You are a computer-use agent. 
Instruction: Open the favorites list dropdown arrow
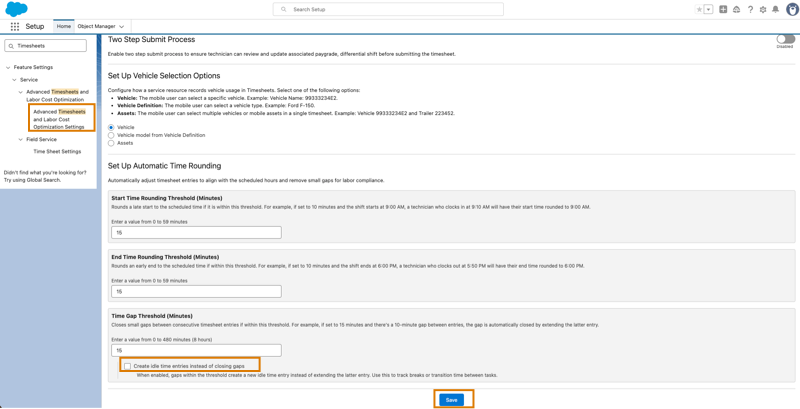click(x=709, y=9)
